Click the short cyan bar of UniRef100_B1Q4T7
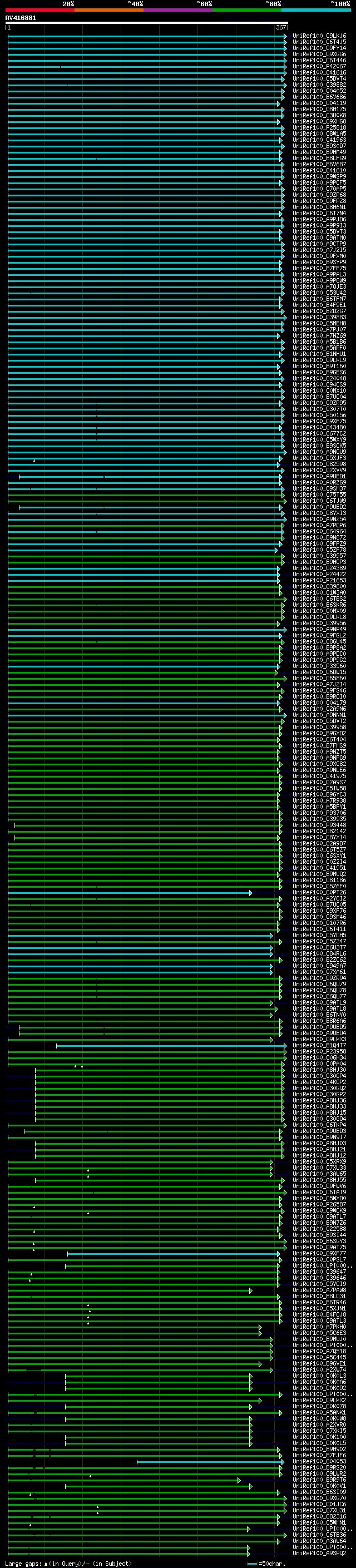Screen dimensions: 356x1568 (171, 1046)
